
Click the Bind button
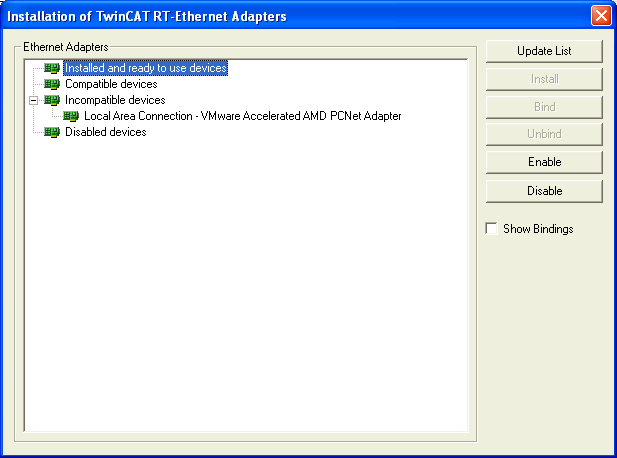click(544, 107)
